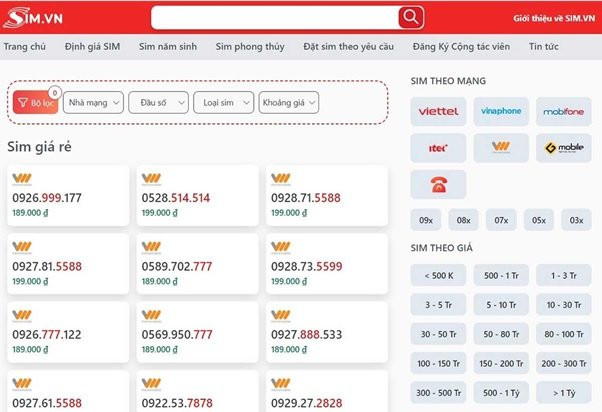Open the Nhà mạng dropdown

94,102
